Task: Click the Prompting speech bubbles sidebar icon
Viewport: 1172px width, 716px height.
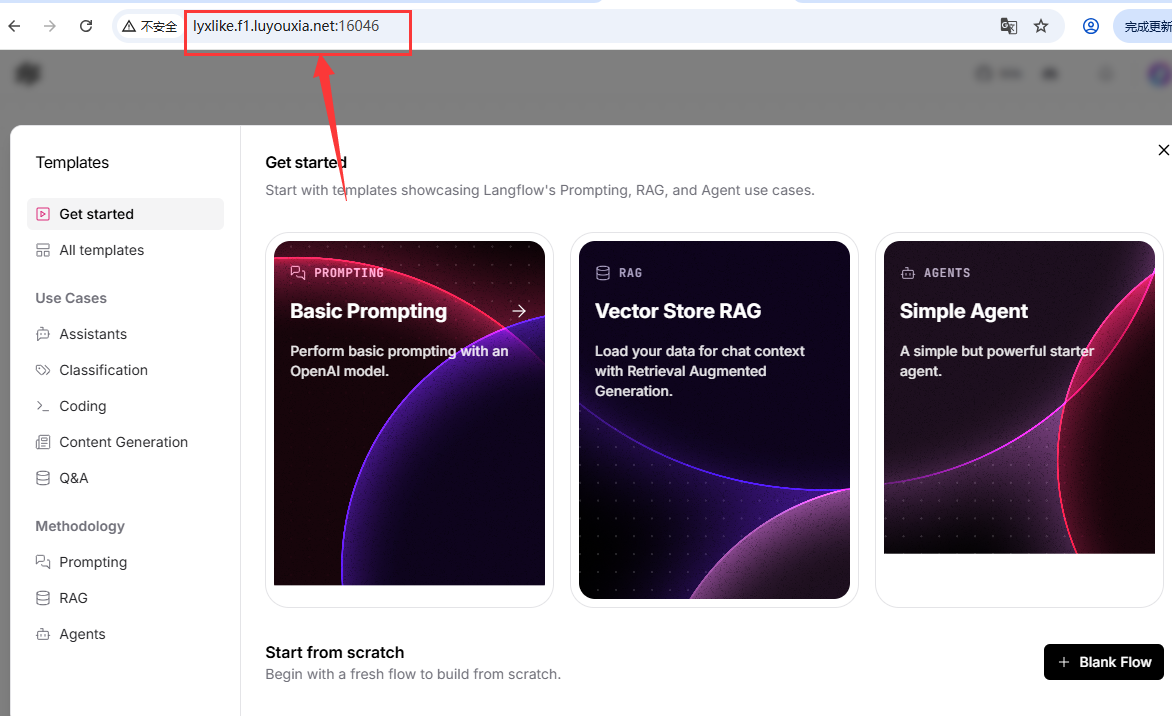Action: point(43,562)
